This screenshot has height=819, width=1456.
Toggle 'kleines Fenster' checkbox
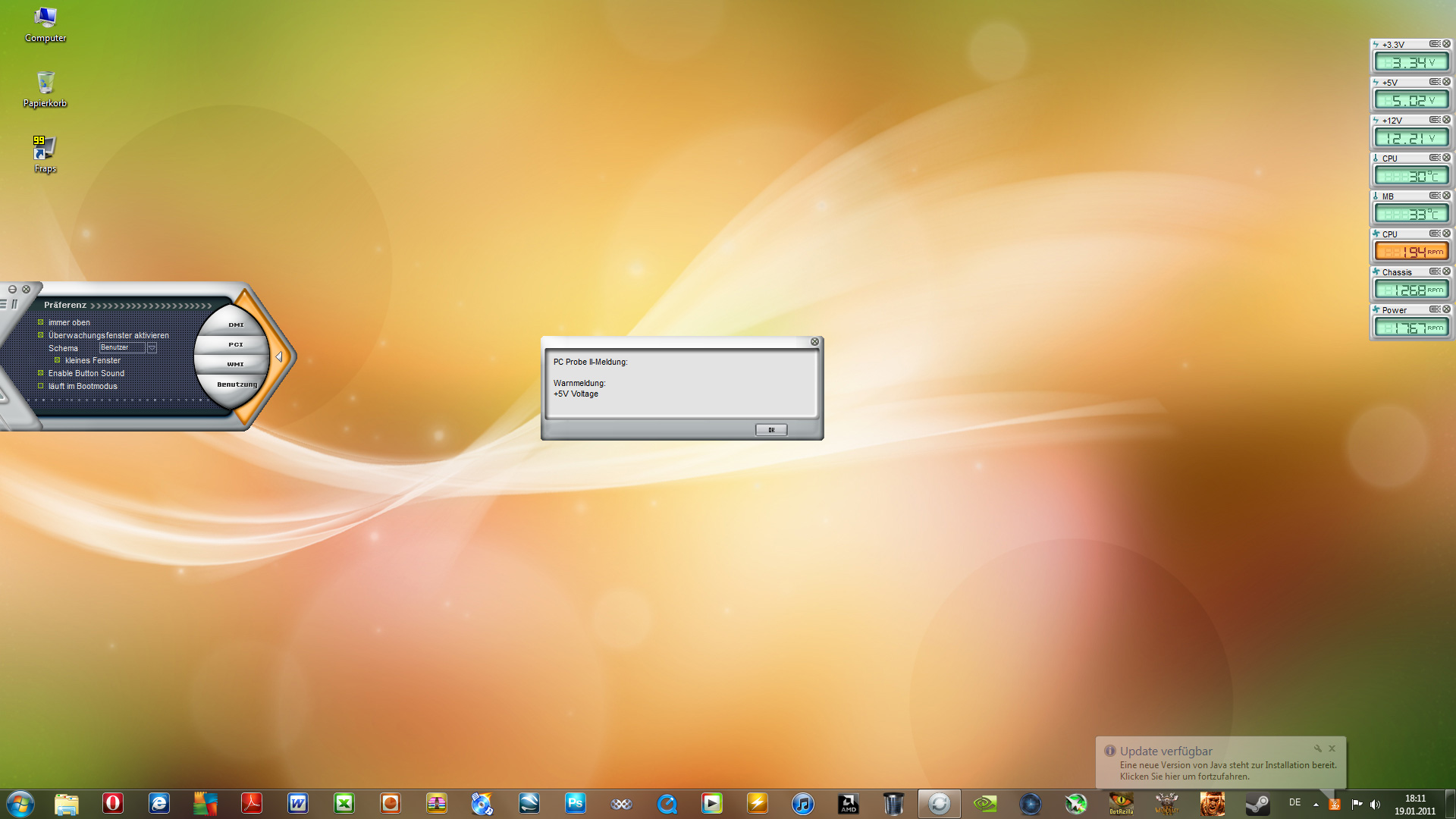pos(58,360)
